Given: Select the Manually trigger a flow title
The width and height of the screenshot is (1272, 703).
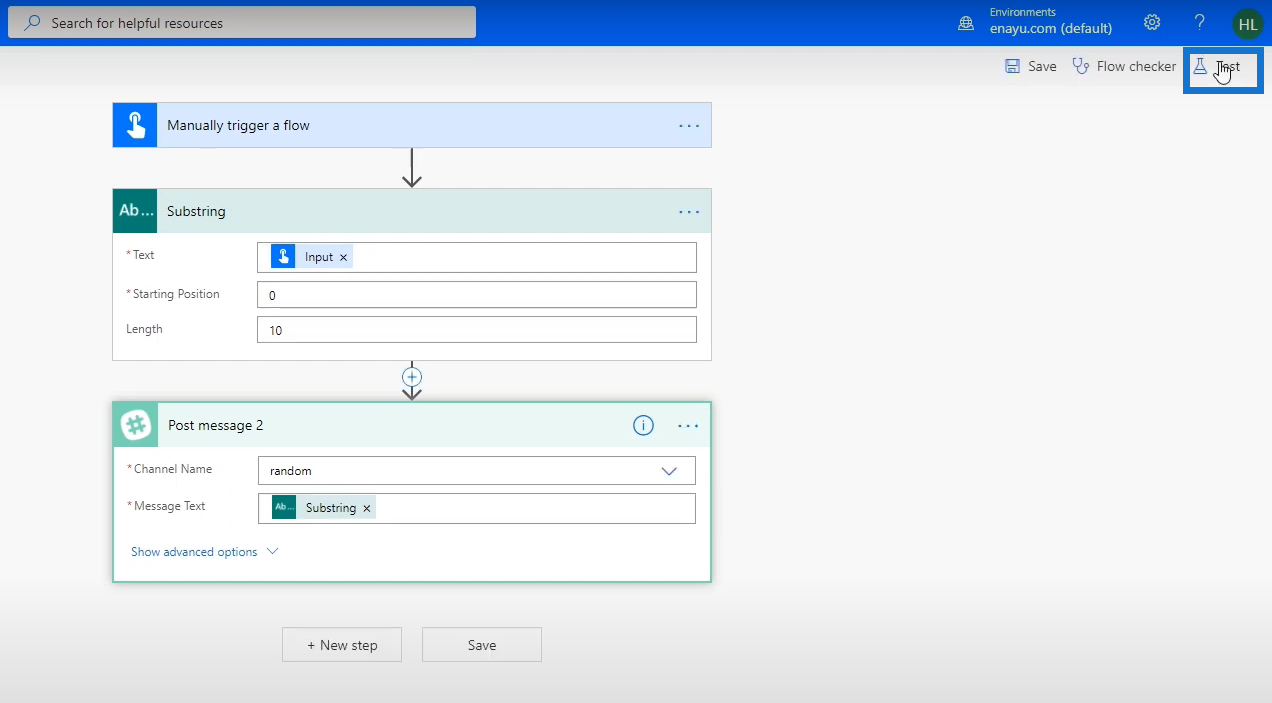Looking at the screenshot, I should pos(238,125).
